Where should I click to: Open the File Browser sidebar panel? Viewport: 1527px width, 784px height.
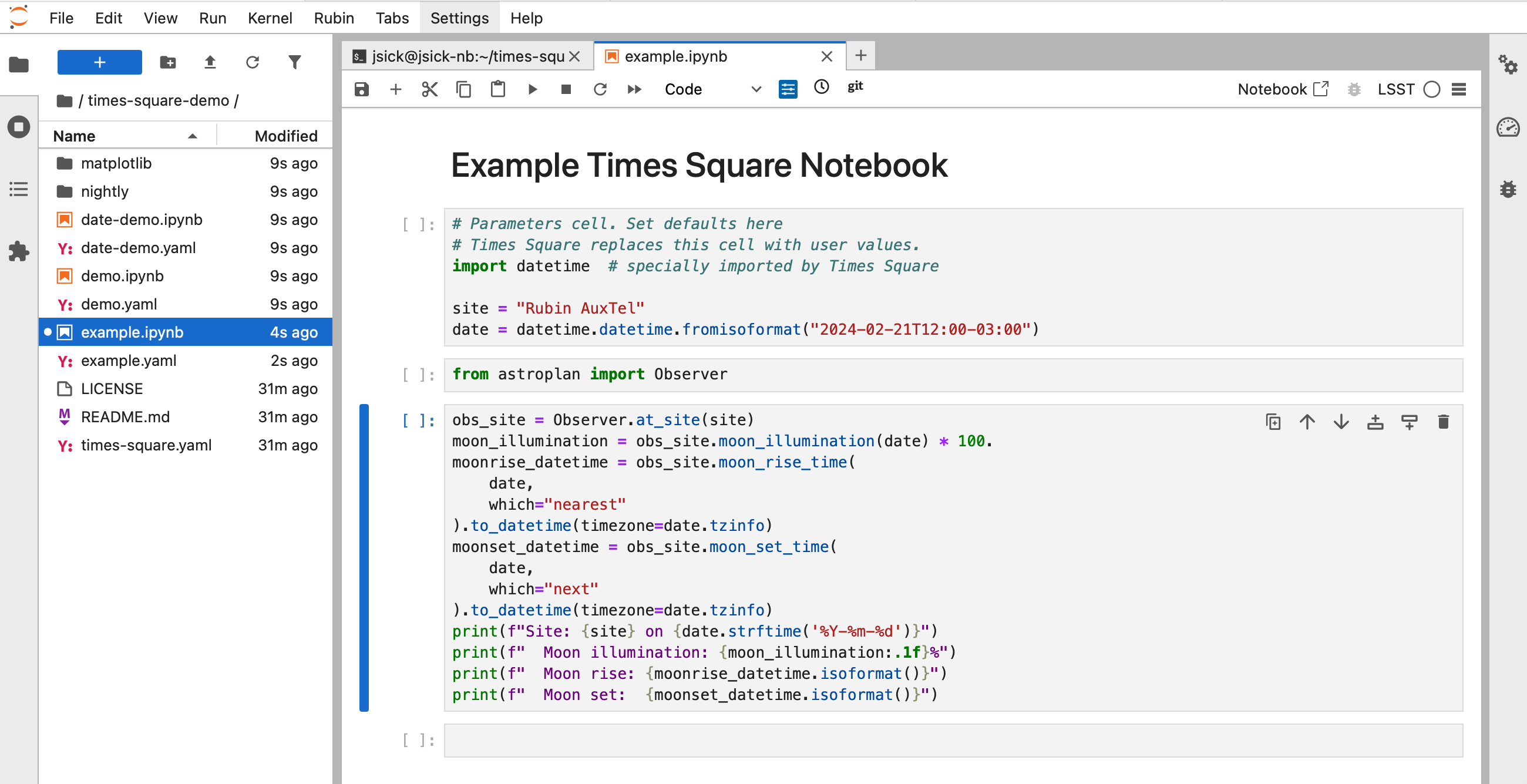click(19, 64)
